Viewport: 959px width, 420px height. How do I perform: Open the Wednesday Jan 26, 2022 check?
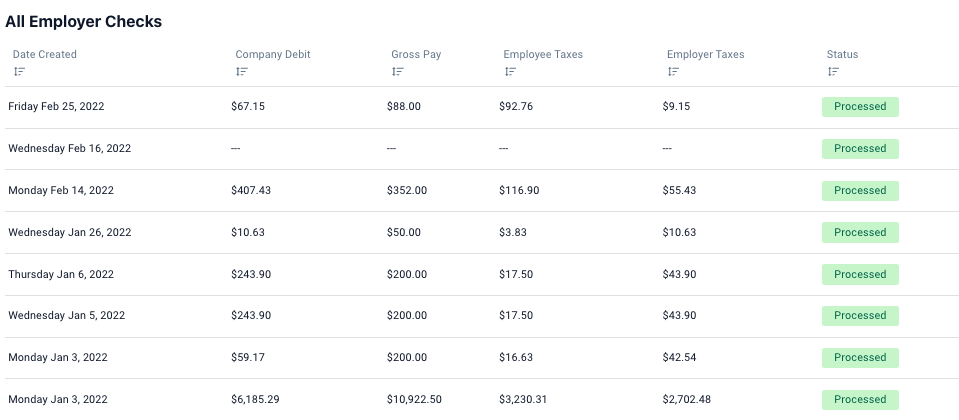coord(482,232)
